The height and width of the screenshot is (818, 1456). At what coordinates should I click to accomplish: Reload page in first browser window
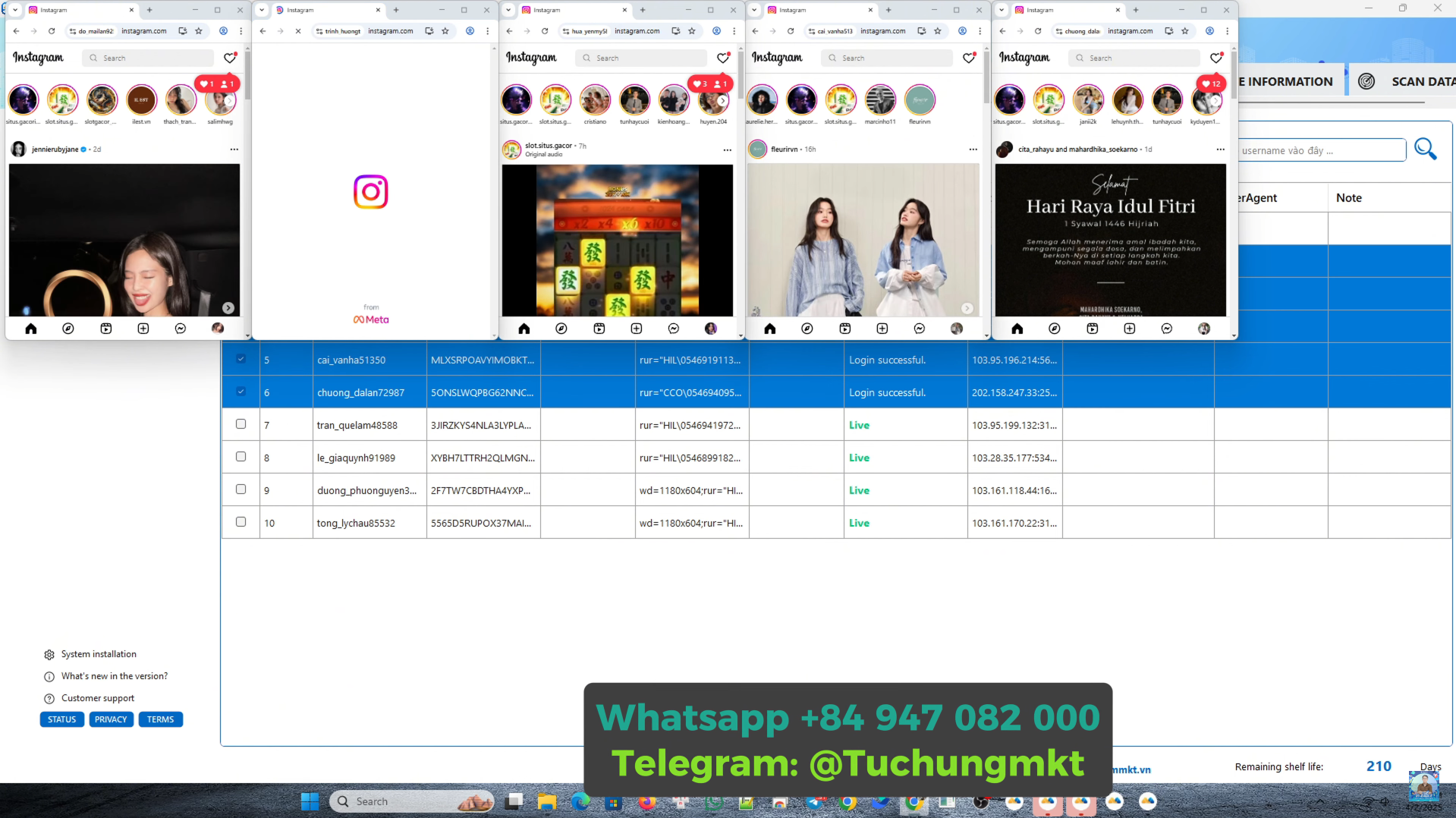52,31
